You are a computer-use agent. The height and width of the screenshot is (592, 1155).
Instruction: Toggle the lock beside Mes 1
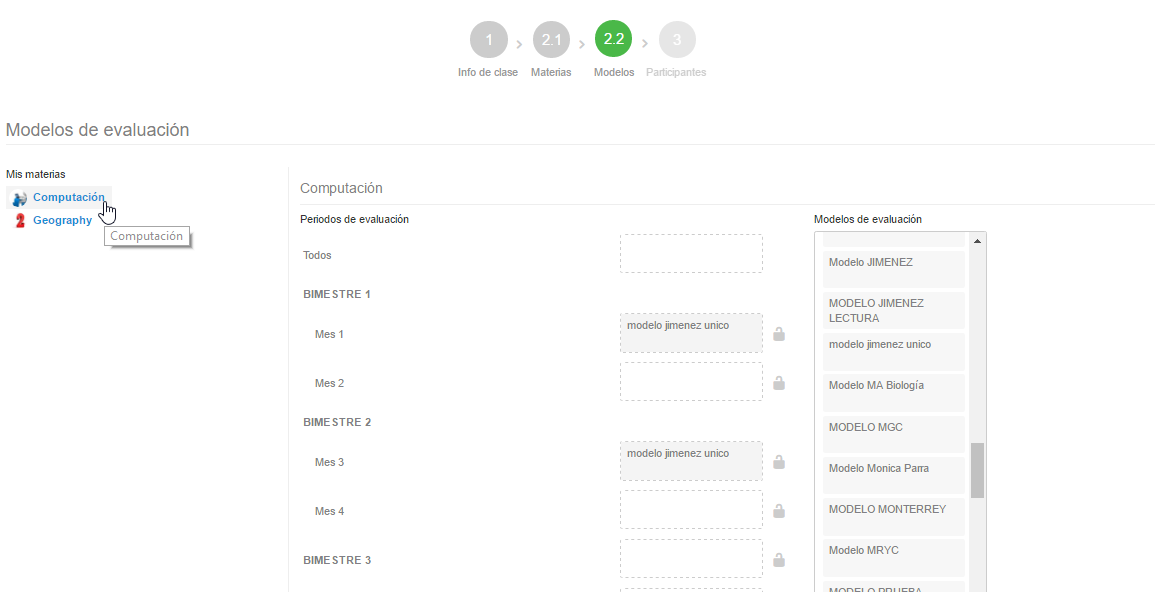(779, 333)
